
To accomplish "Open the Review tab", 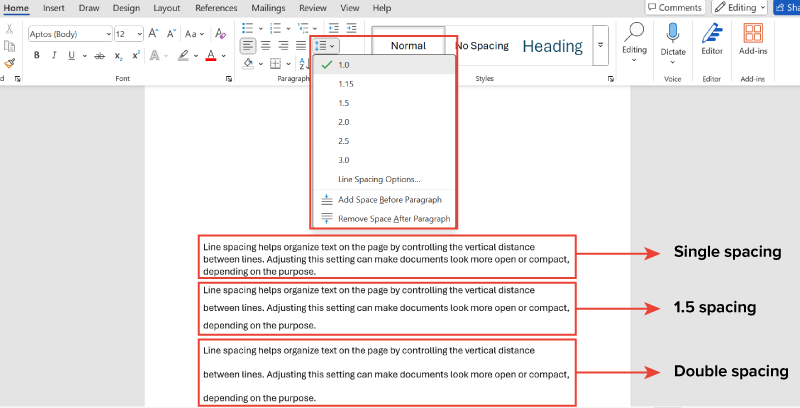I will (x=313, y=8).
